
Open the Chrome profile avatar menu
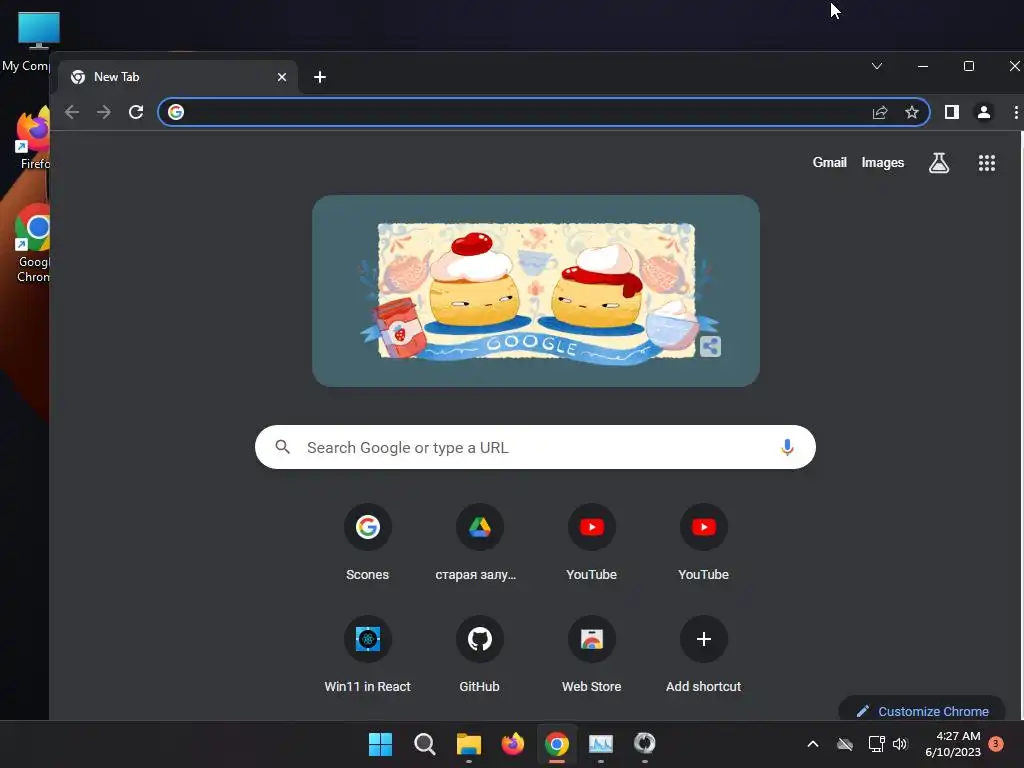coord(984,112)
